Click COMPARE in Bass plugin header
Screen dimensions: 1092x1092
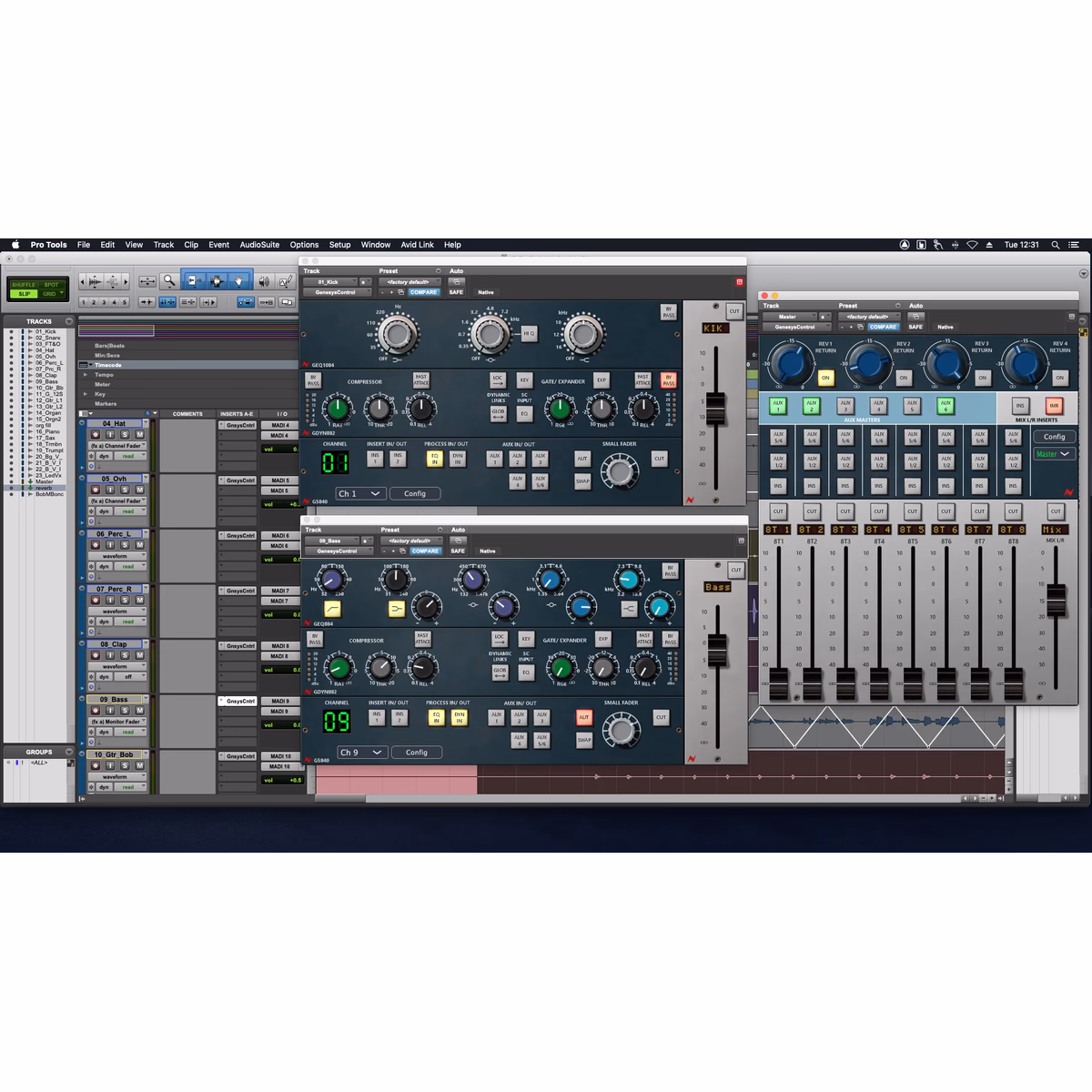425,551
